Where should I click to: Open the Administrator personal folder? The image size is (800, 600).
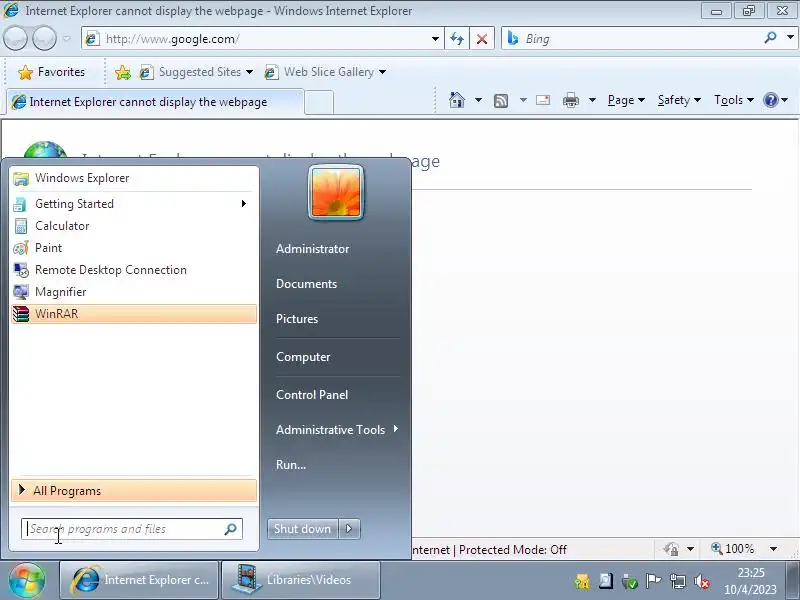[x=312, y=249]
